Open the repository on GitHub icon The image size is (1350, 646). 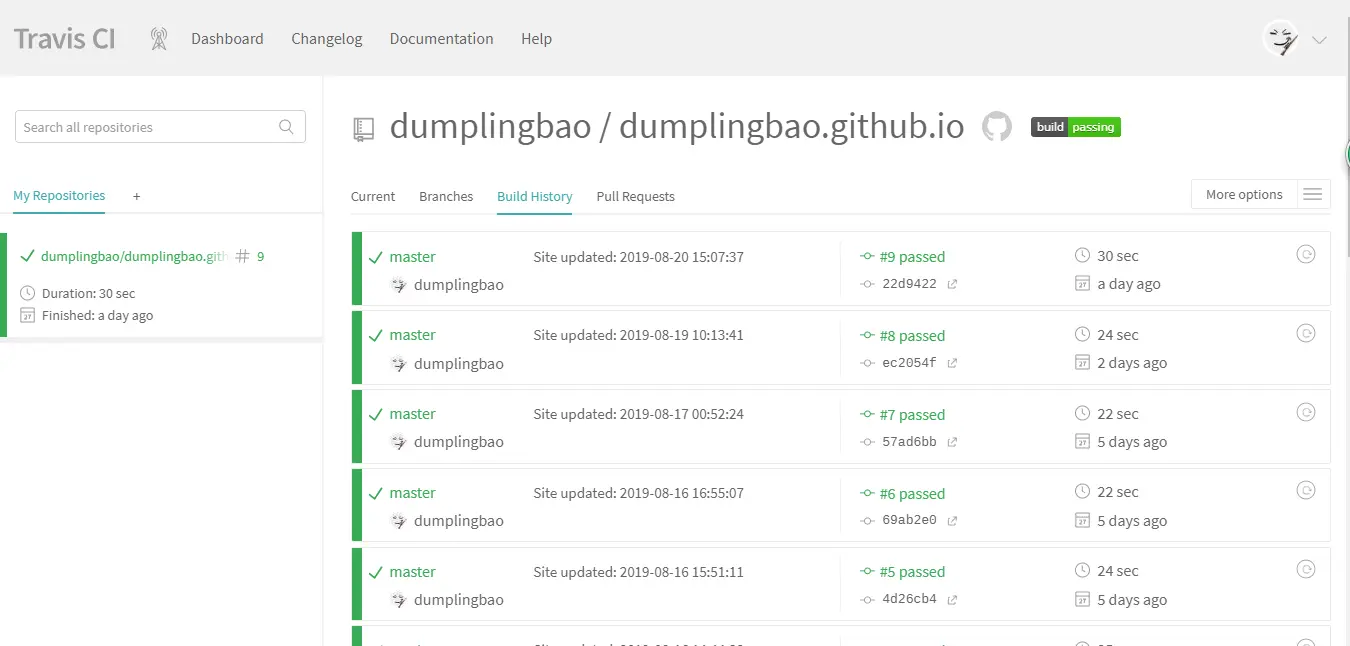coord(996,127)
